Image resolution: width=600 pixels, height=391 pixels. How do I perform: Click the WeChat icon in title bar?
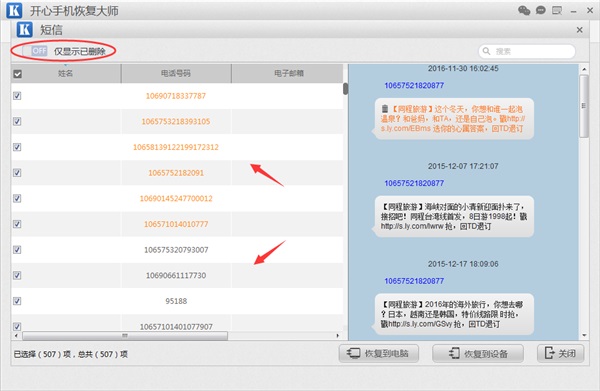[x=524, y=10]
